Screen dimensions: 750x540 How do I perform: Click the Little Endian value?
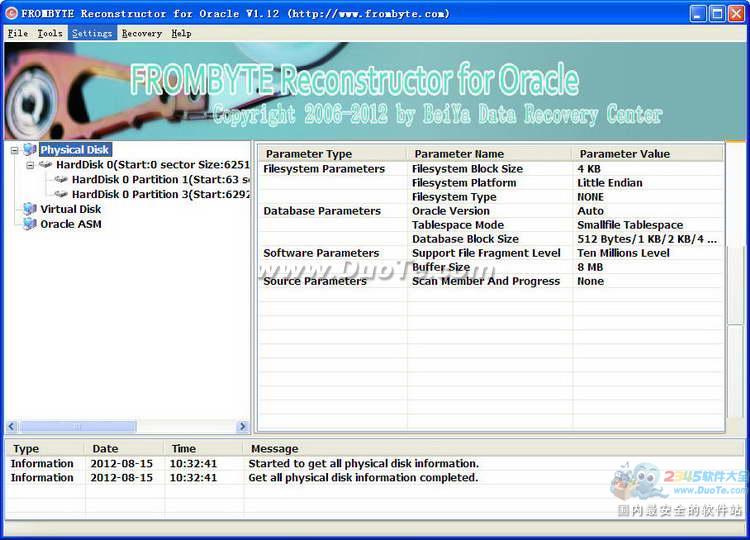[610, 183]
